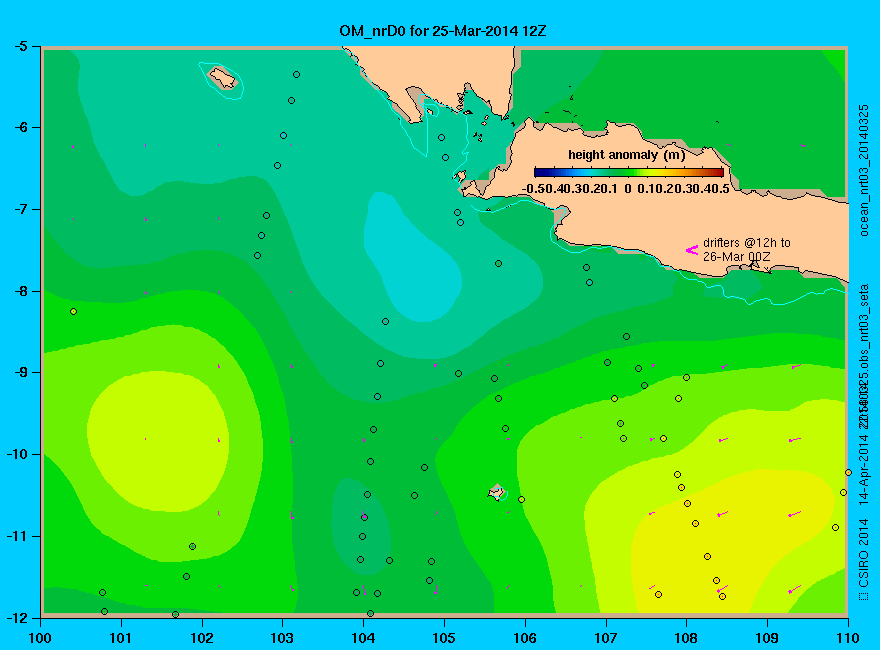
Task: Click the y-axis tick label -11
Action: pos(17,536)
